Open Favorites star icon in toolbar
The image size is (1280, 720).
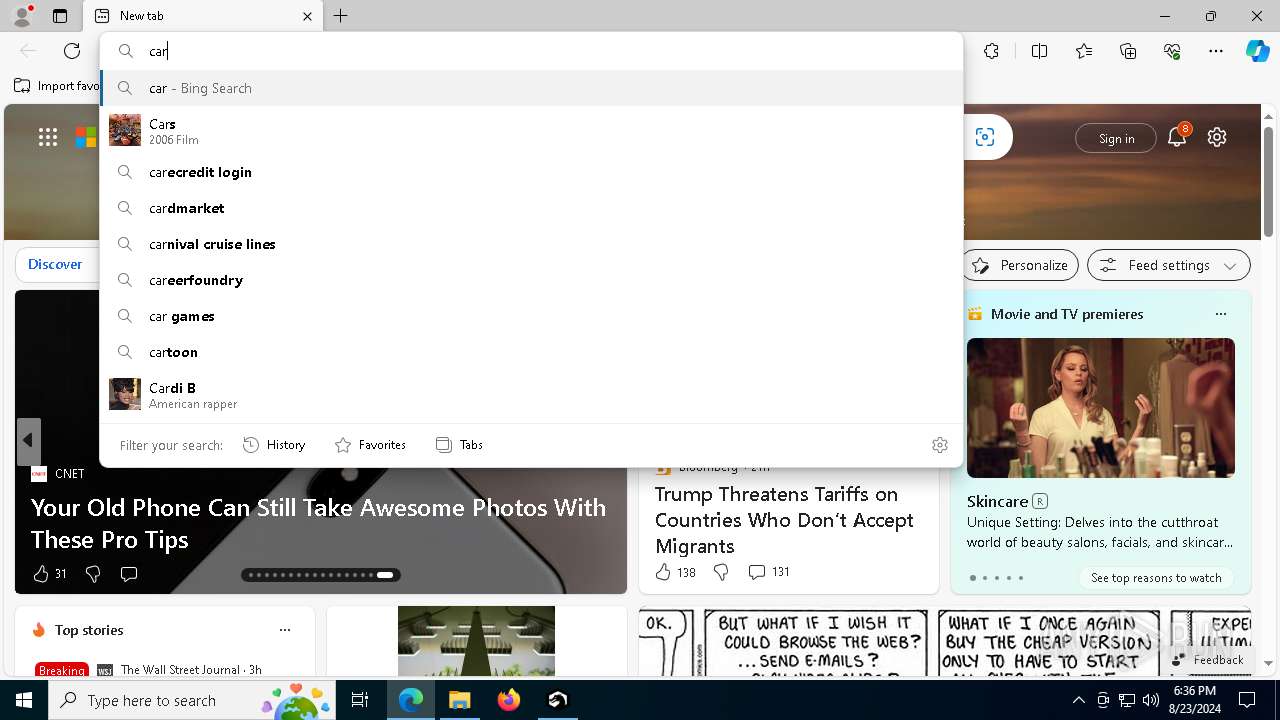pyautogui.click(x=1084, y=51)
